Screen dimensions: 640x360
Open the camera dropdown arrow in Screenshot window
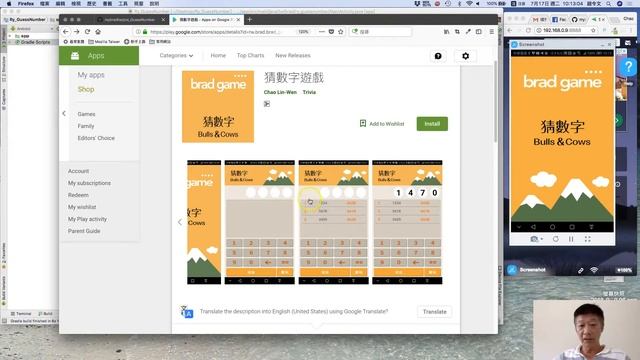click(x=541, y=239)
